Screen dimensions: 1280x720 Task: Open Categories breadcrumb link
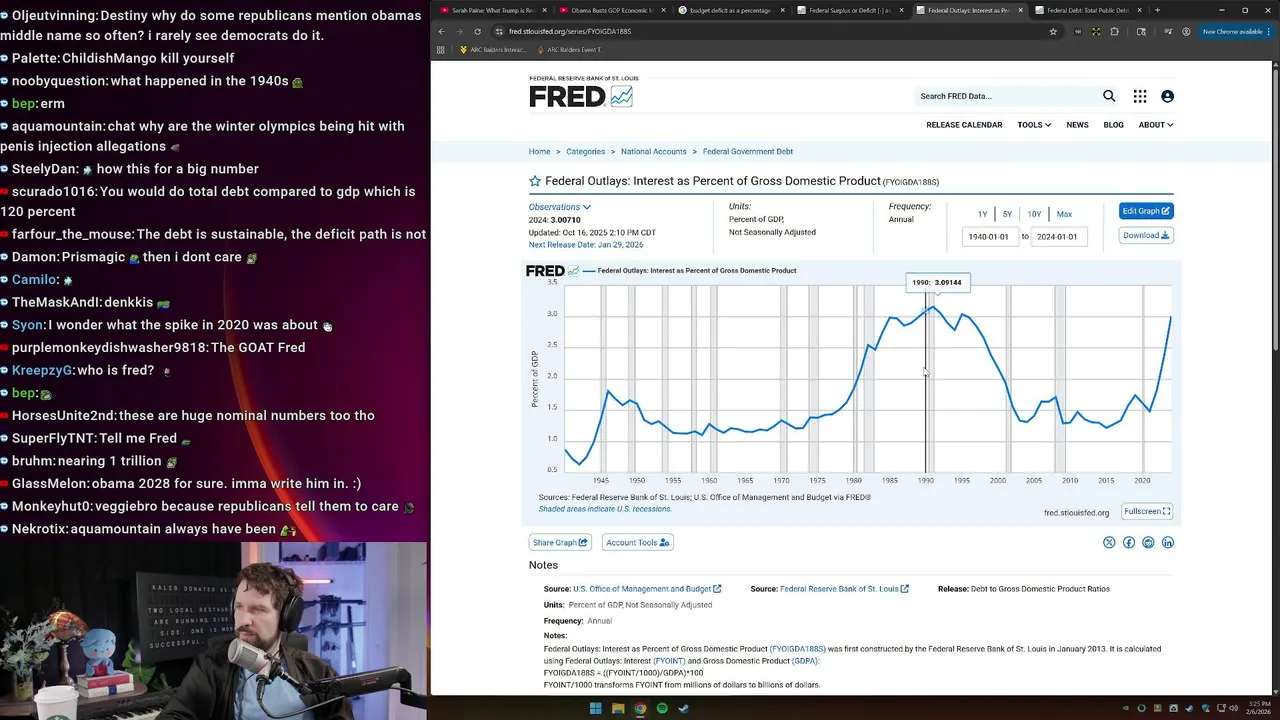tap(585, 151)
